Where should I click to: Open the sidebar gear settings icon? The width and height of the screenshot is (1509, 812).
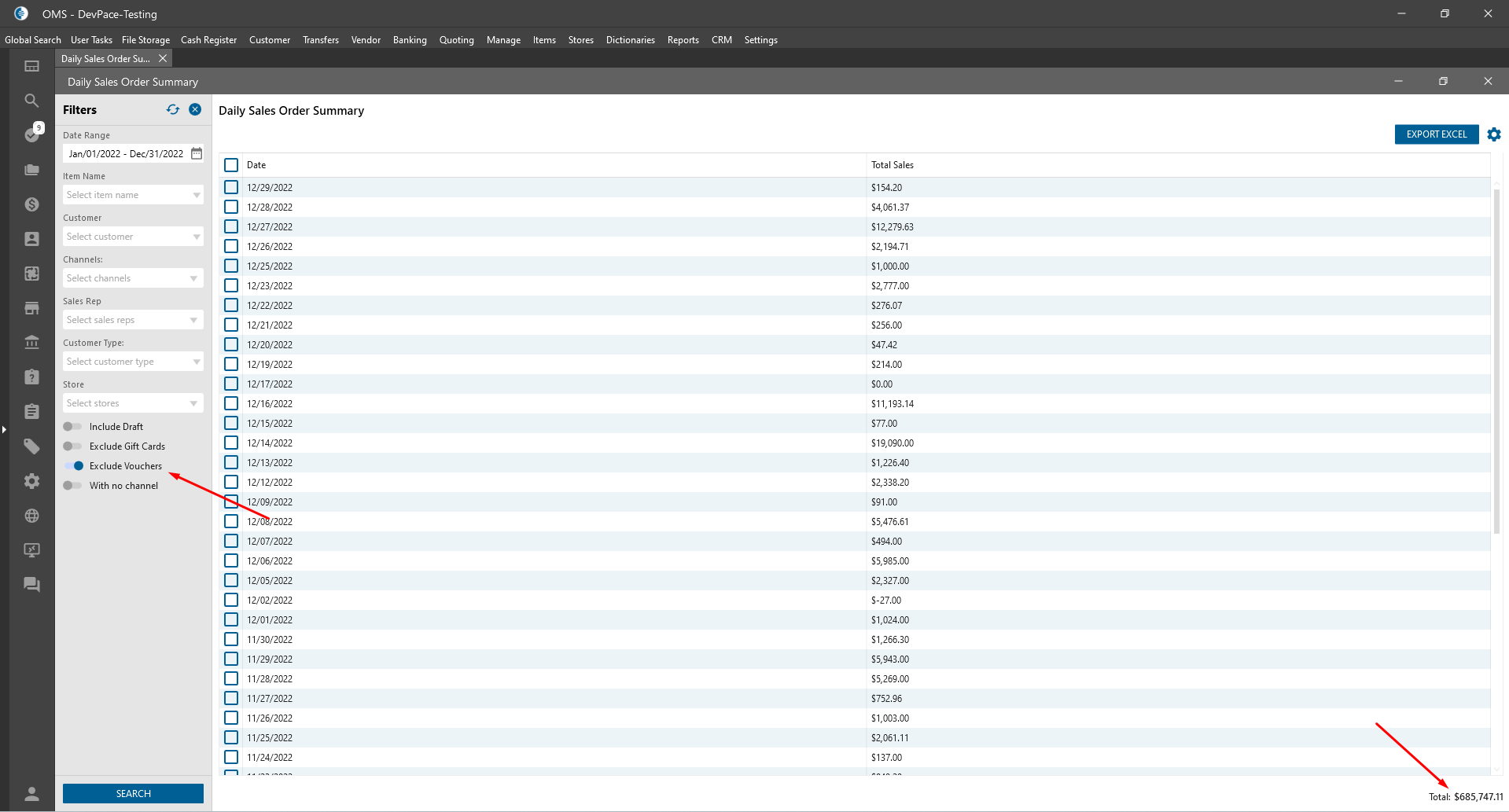click(31, 481)
